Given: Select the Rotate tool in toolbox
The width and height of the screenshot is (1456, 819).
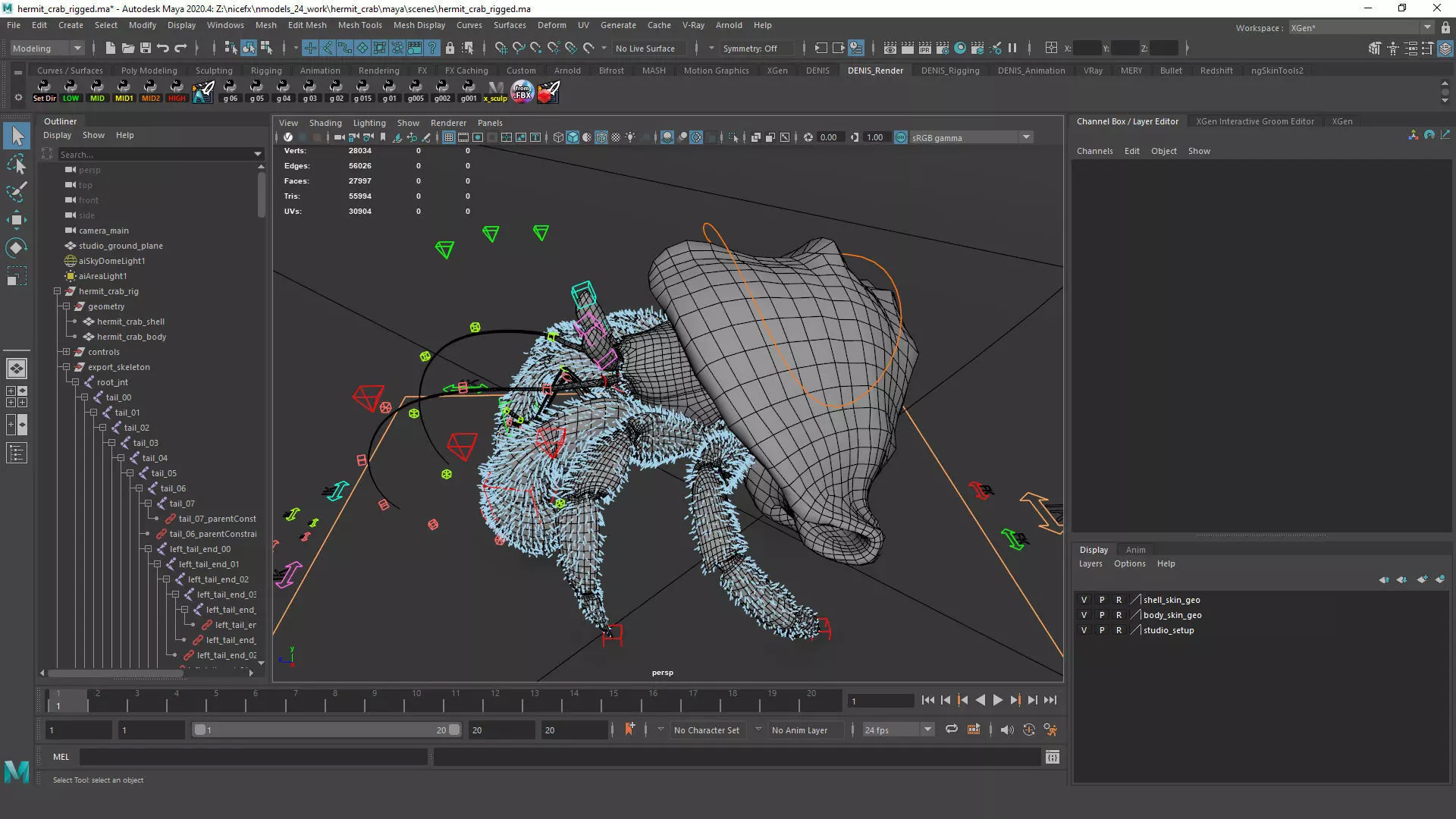Looking at the screenshot, I should 17,248.
